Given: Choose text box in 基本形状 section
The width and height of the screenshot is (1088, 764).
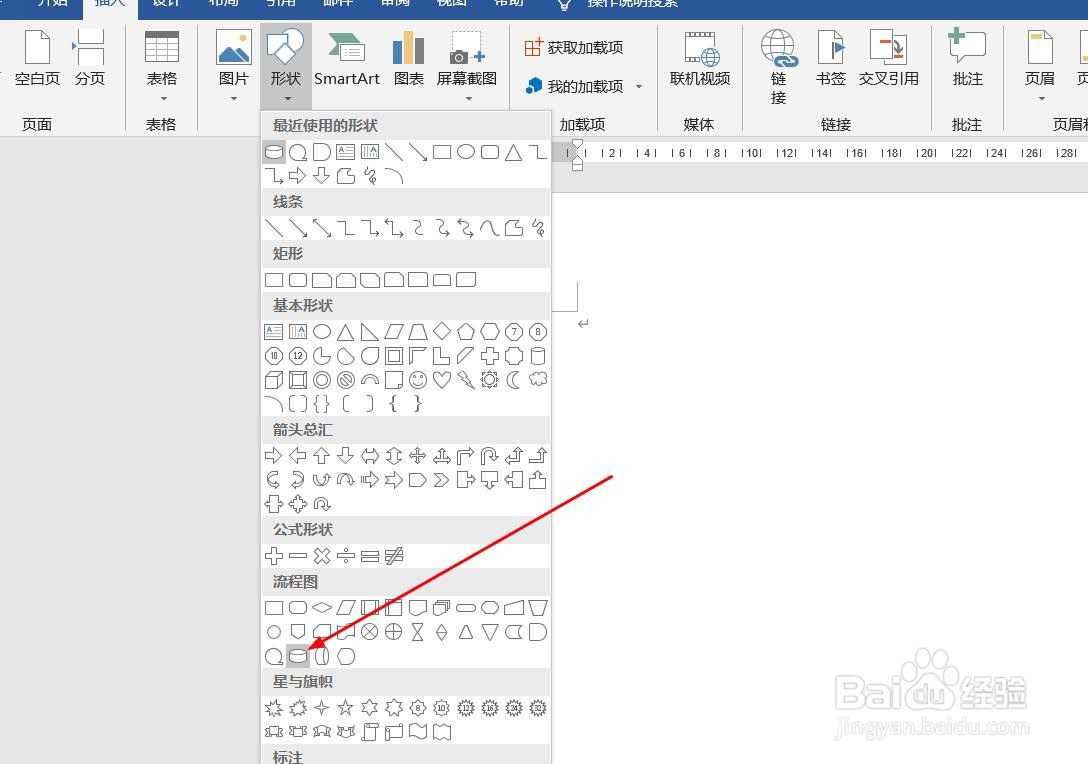Looking at the screenshot, I should (x=274, y=332).
